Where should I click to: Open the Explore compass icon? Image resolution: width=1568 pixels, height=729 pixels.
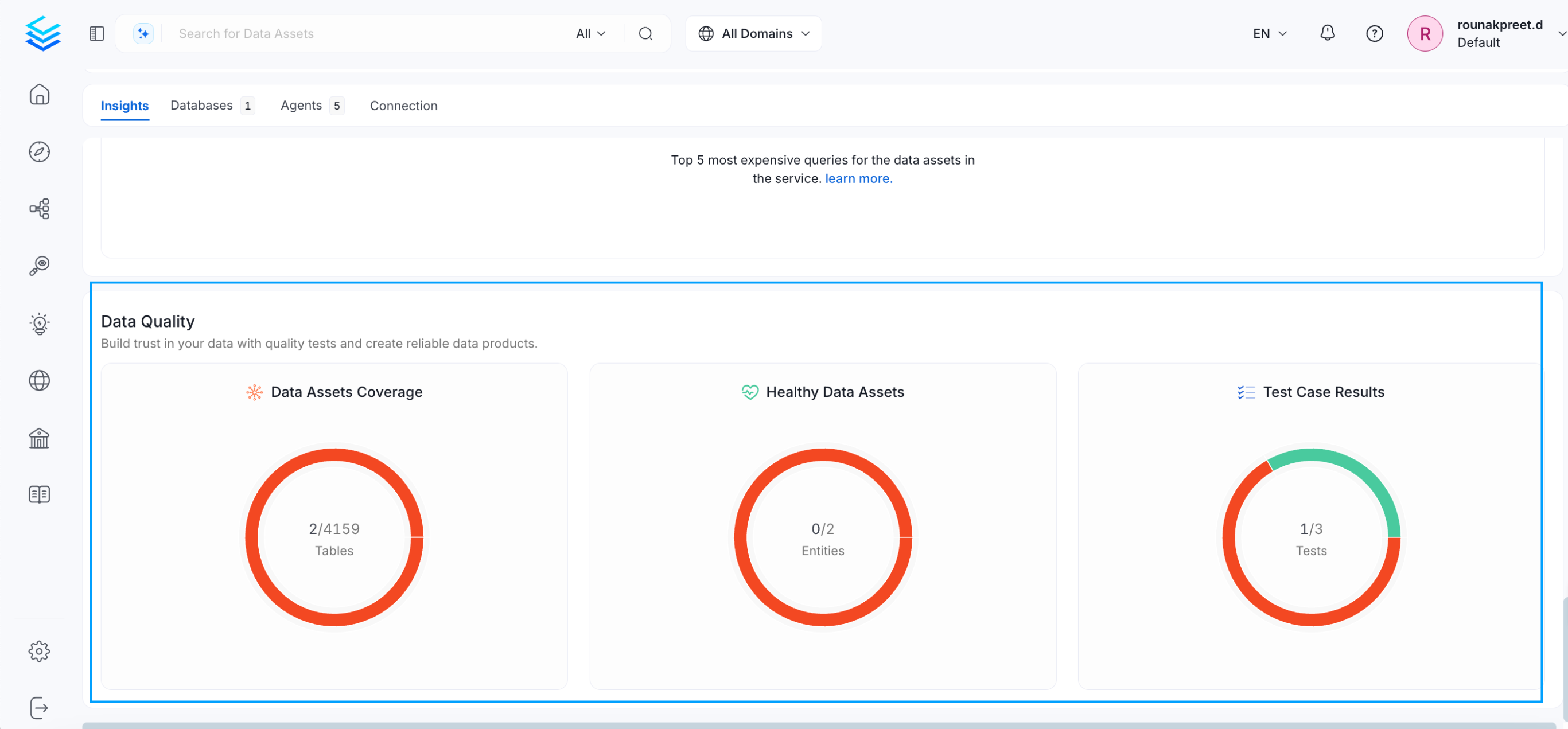pyautogui.click(x=40, y=151)
